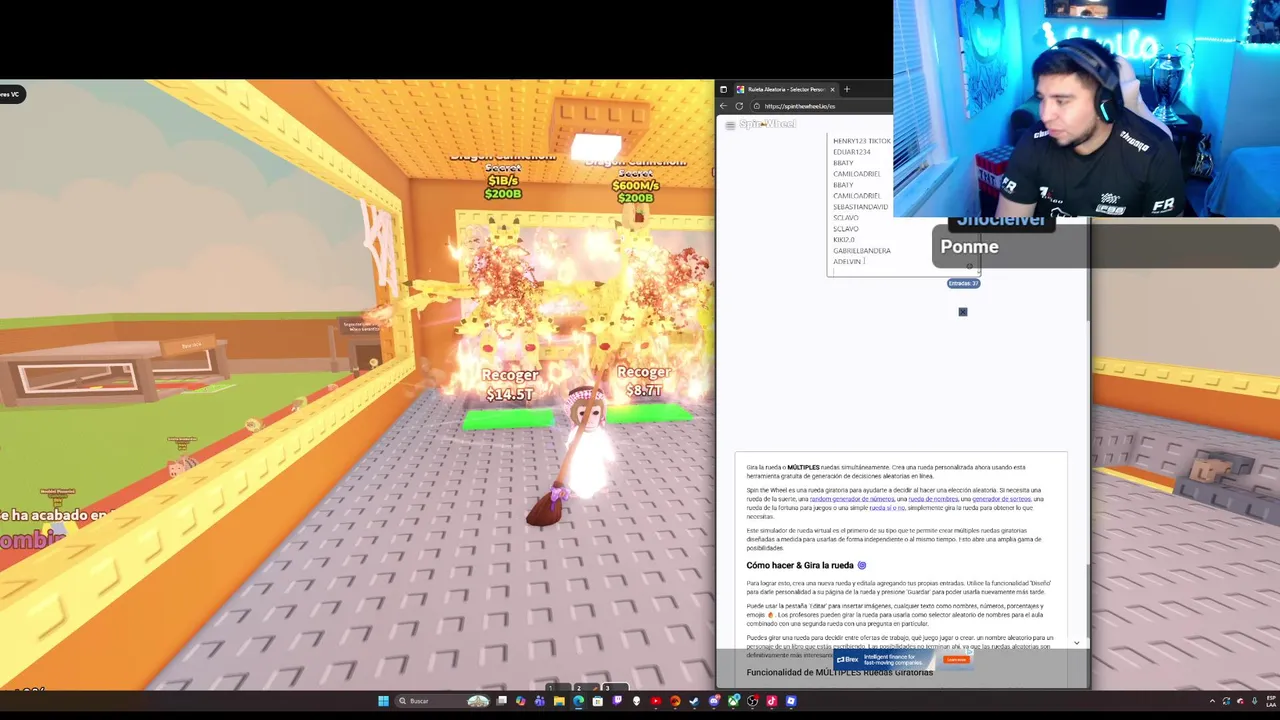Open the rueda sí o no link
1280x720 pixels.
click(887, 508)
